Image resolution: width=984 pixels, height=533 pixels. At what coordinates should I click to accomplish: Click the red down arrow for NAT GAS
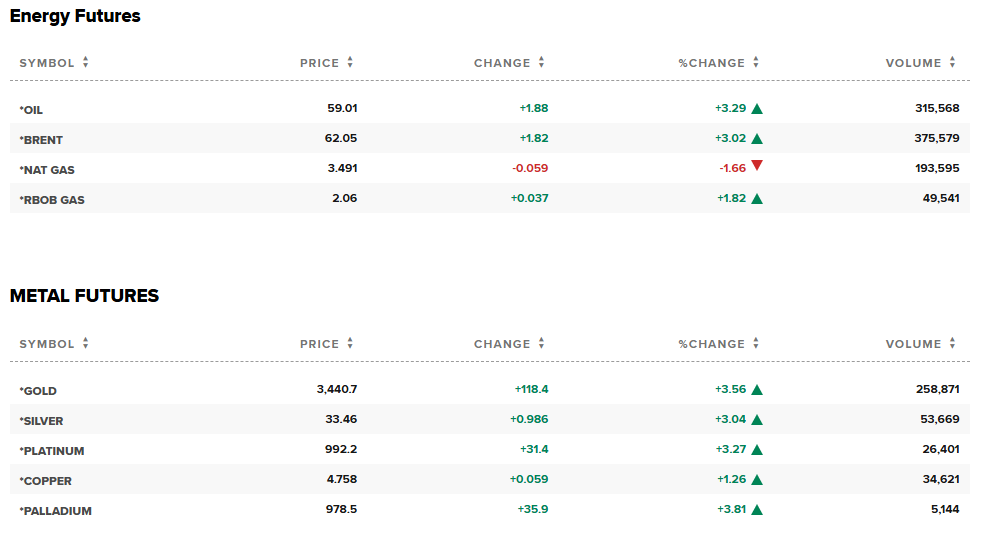pyautogui.click(x=757, y=166)
